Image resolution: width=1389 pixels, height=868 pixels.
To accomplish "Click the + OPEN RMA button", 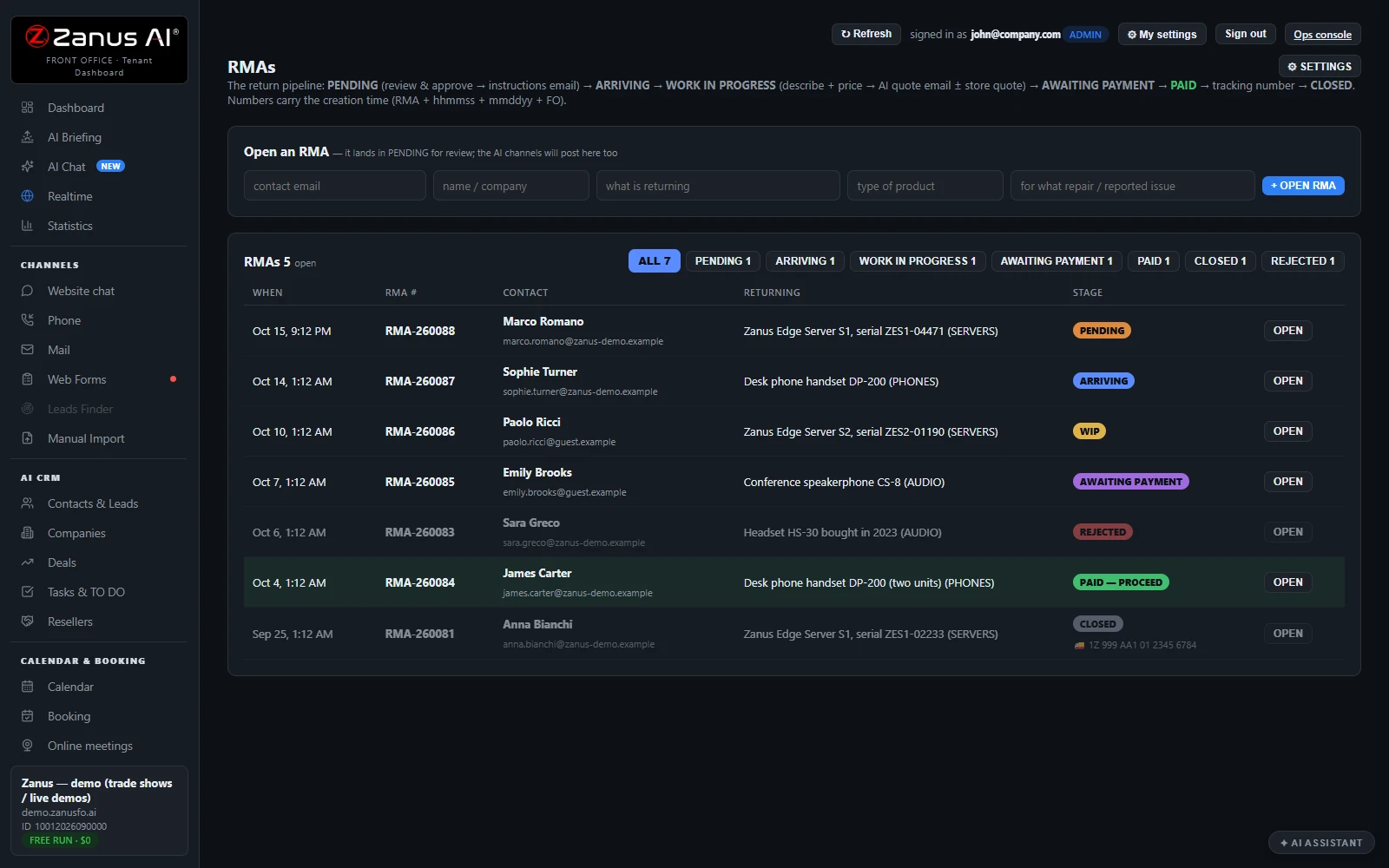I will click(x=1303, y=186).
